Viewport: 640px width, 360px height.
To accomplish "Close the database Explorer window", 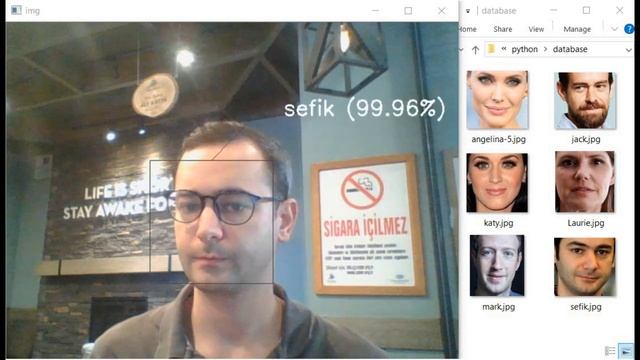I will click(x=620, y=11).
